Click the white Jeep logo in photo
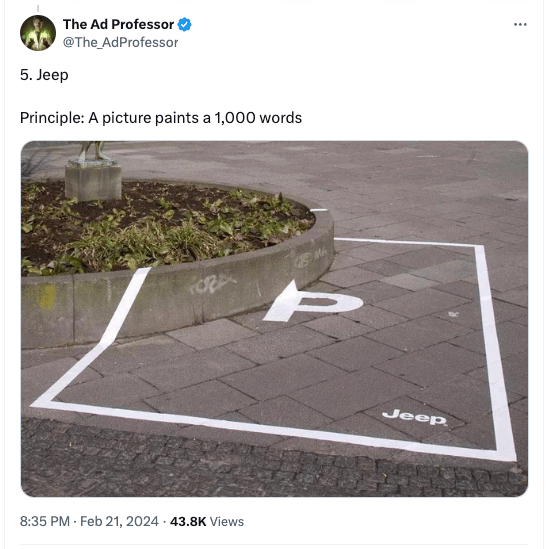The image size is (548, 549). pos(414,417)
